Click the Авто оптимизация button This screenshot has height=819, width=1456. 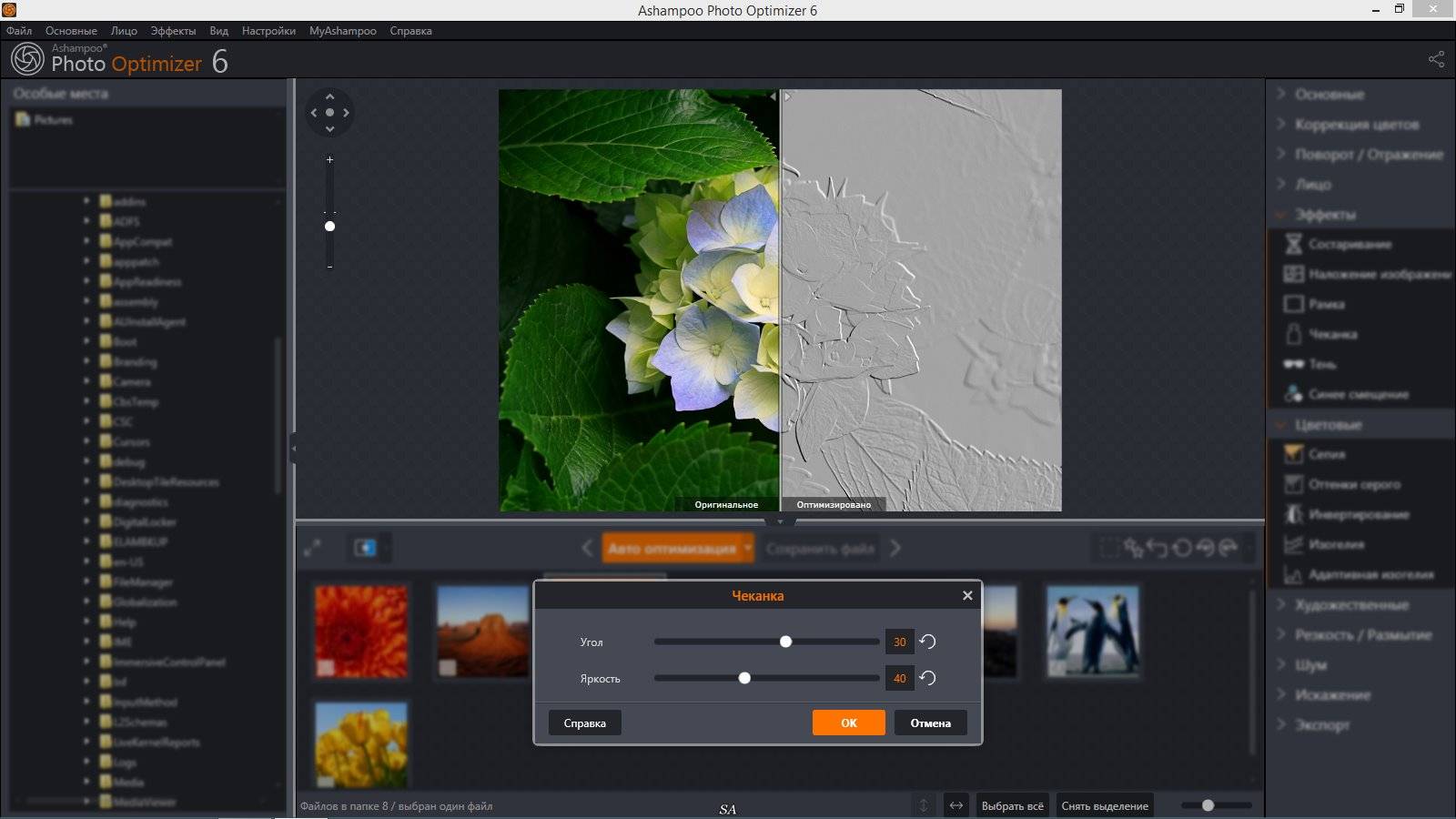[x=672, y=548]
